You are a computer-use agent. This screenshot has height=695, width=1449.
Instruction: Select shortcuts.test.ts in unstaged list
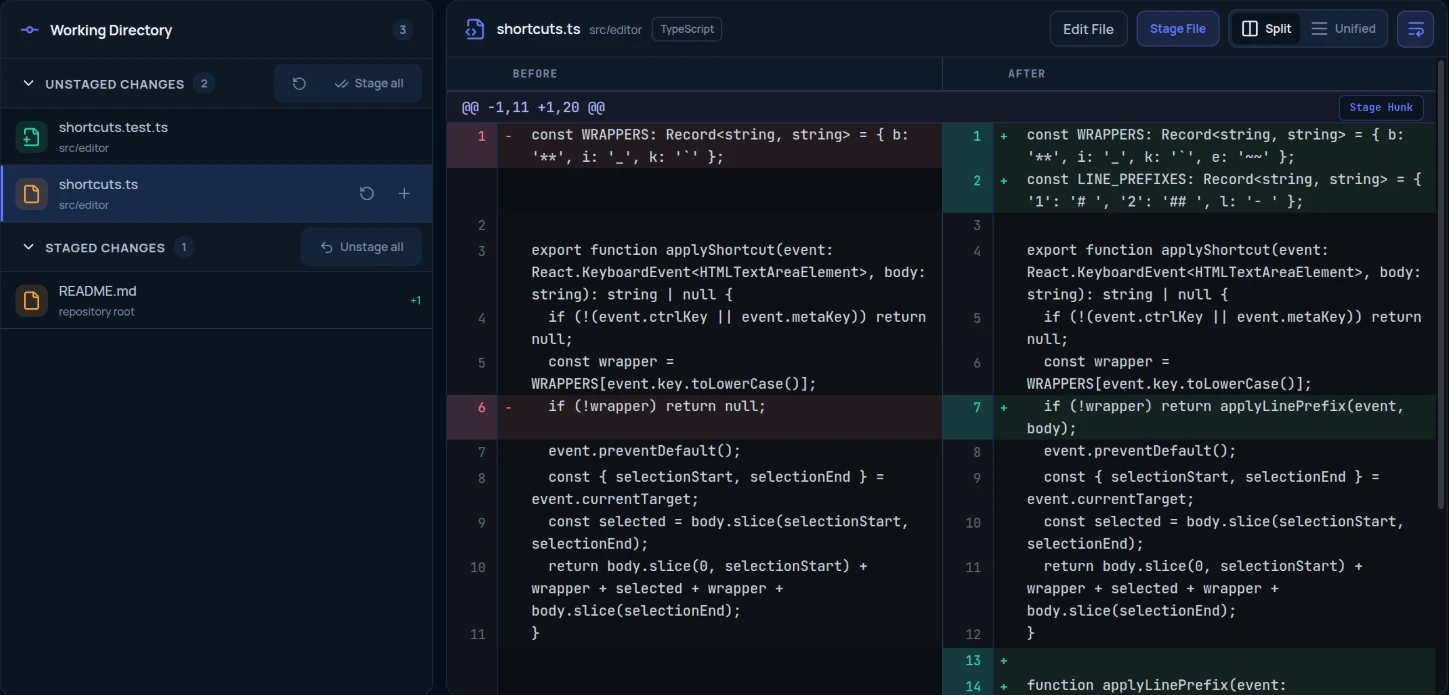tap(216, 137)
